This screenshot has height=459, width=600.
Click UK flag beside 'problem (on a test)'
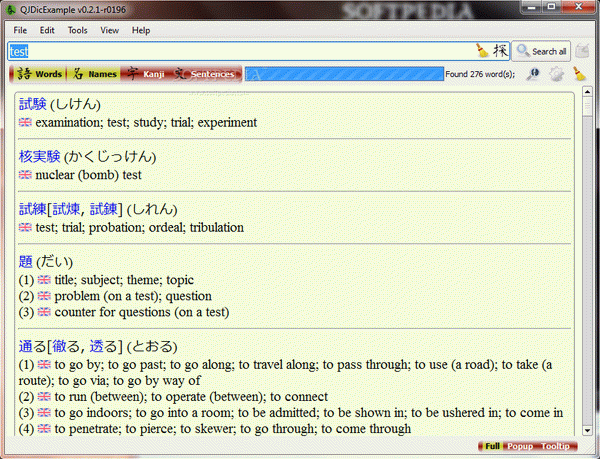click(44, 296)
